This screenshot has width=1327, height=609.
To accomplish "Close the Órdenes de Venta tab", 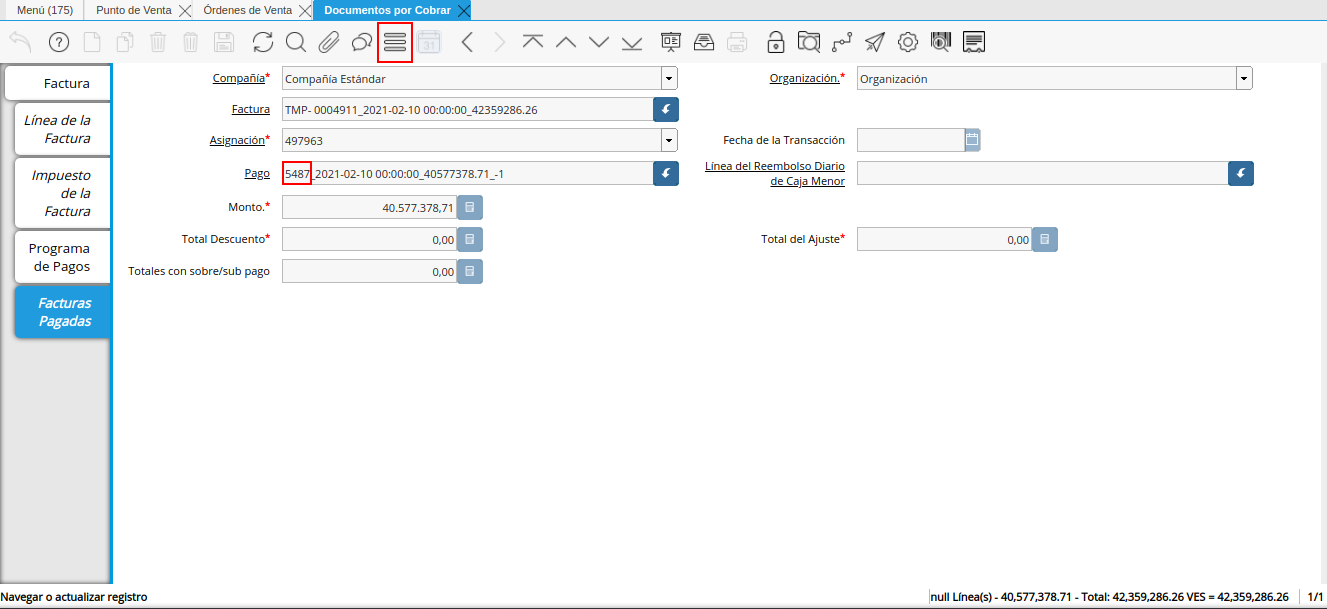I will [305, 10].
